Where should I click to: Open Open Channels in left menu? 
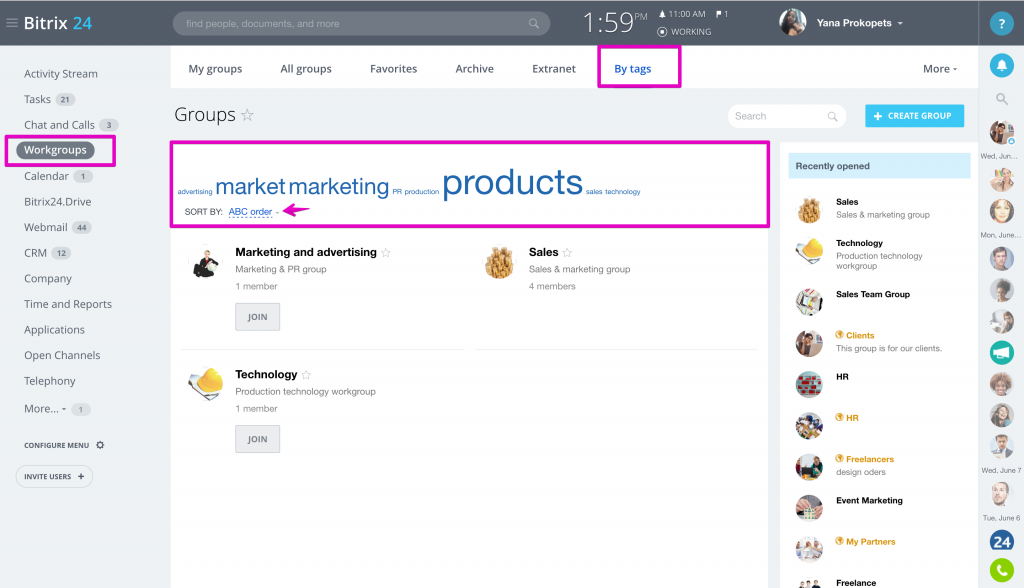tap(62, 355)
